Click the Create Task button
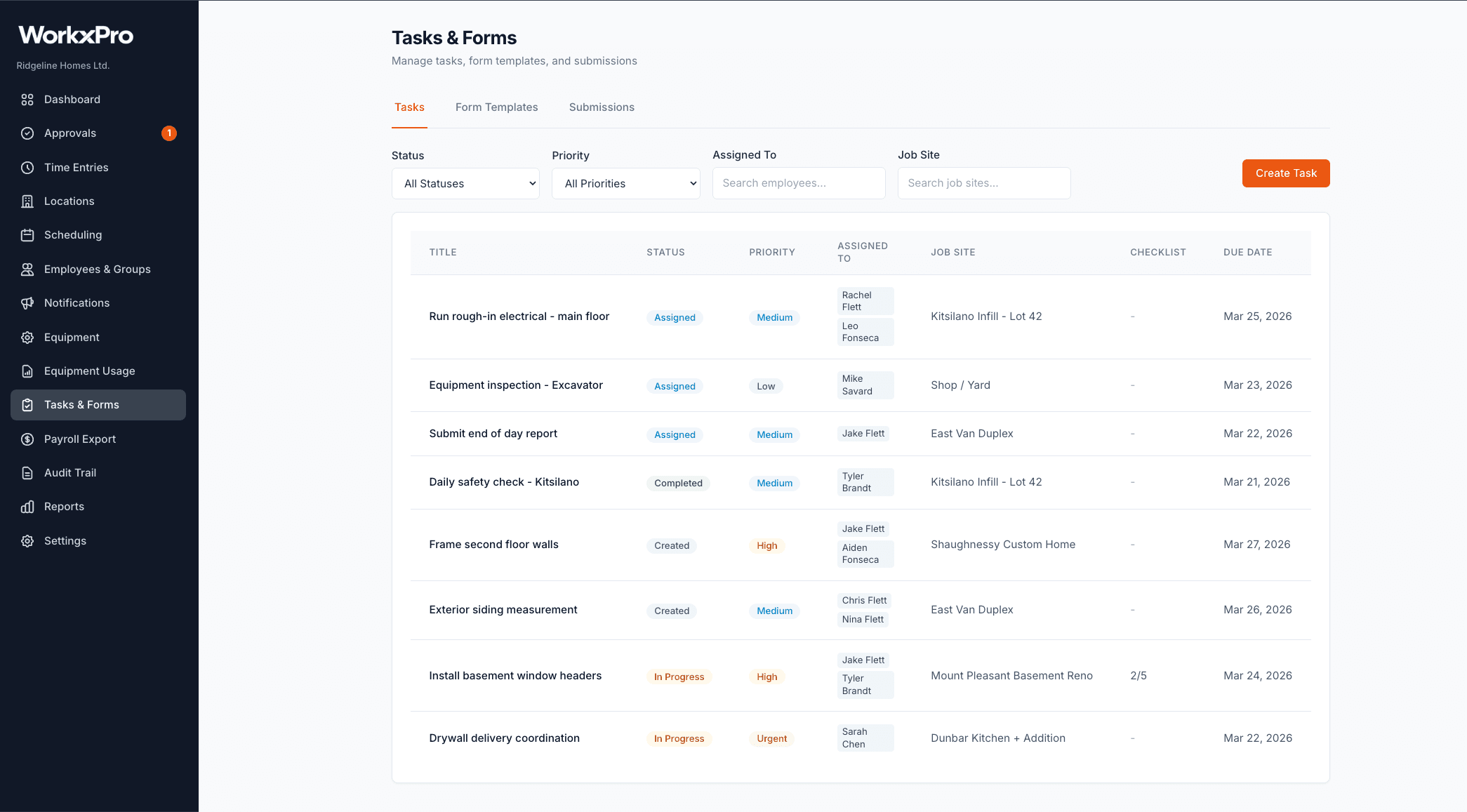Image resolution: width=1467 pixels, height=812 pixels. click(x=1285, y=173)
